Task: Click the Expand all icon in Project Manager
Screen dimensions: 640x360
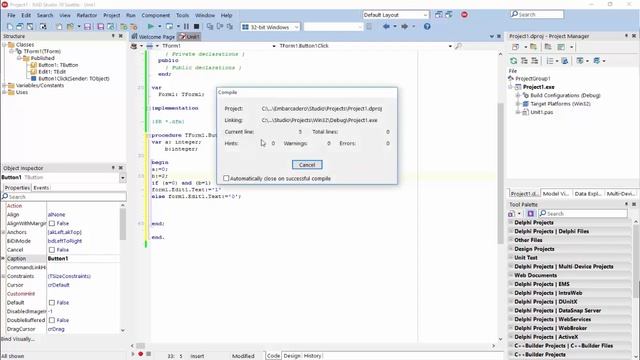Action: point(524,61)
